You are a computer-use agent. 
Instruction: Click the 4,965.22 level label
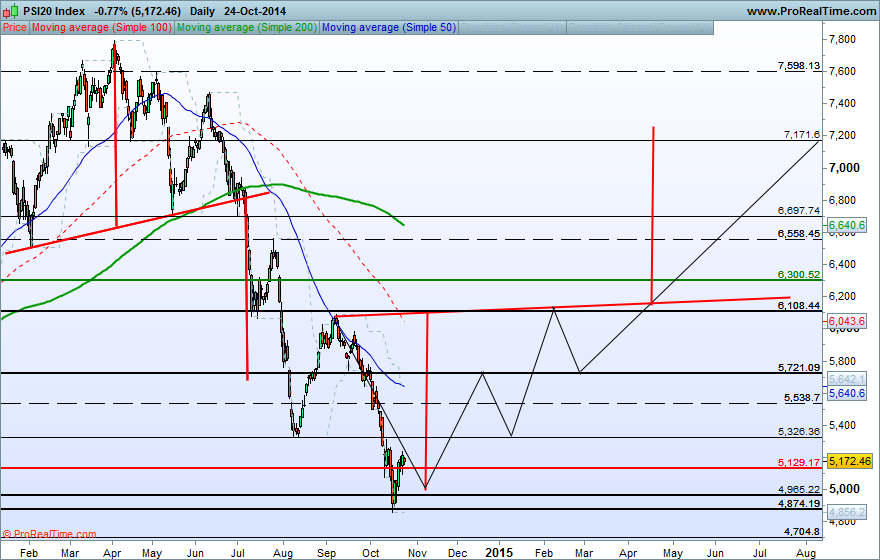coord(799,489)
